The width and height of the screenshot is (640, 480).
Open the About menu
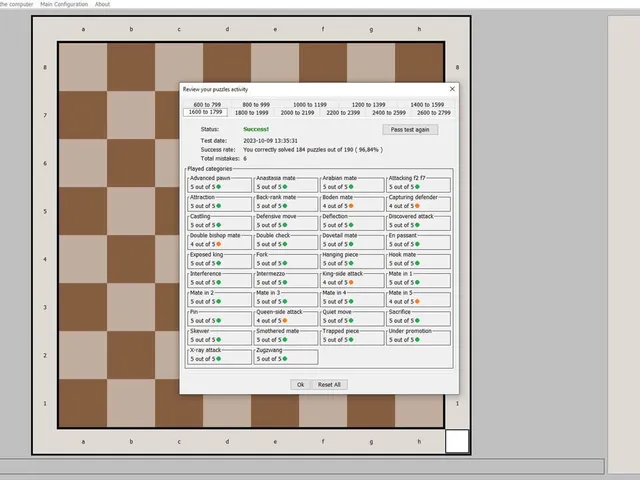(102, 4)
